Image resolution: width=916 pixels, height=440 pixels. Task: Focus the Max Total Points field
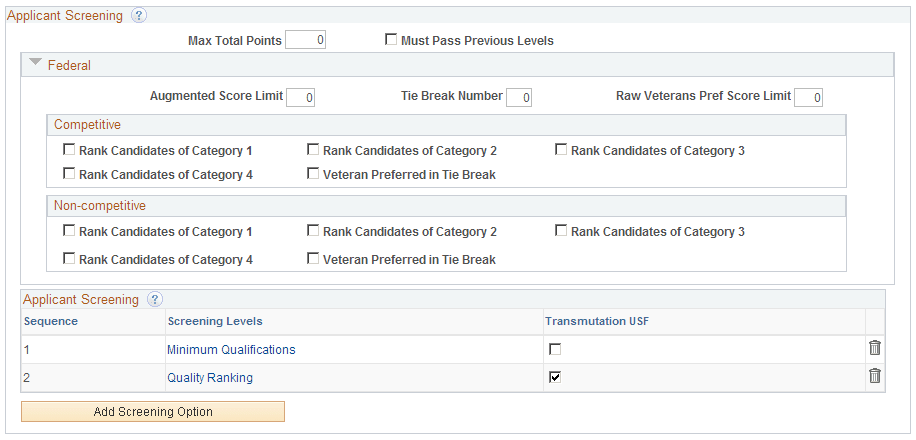click(x=306, y=40)
